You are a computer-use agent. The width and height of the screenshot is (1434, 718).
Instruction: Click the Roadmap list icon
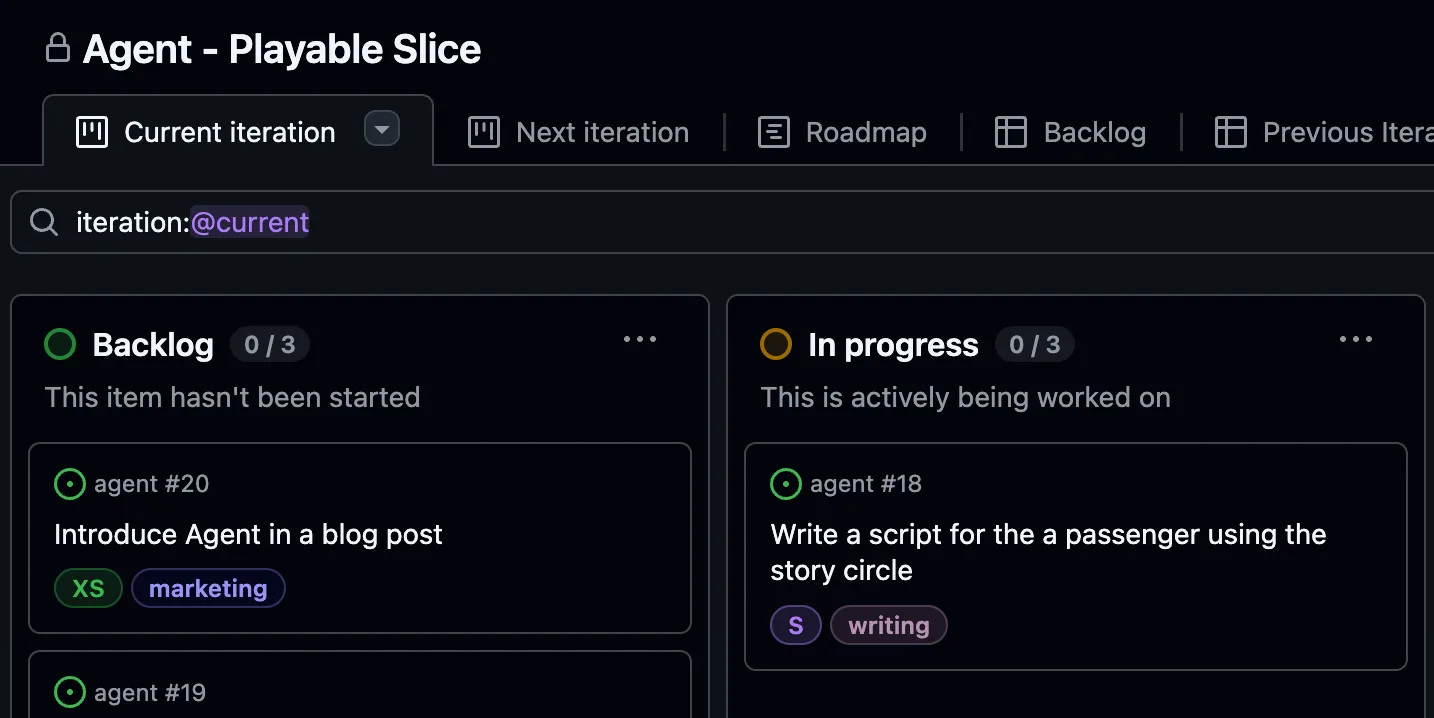(x=772, y=131)
